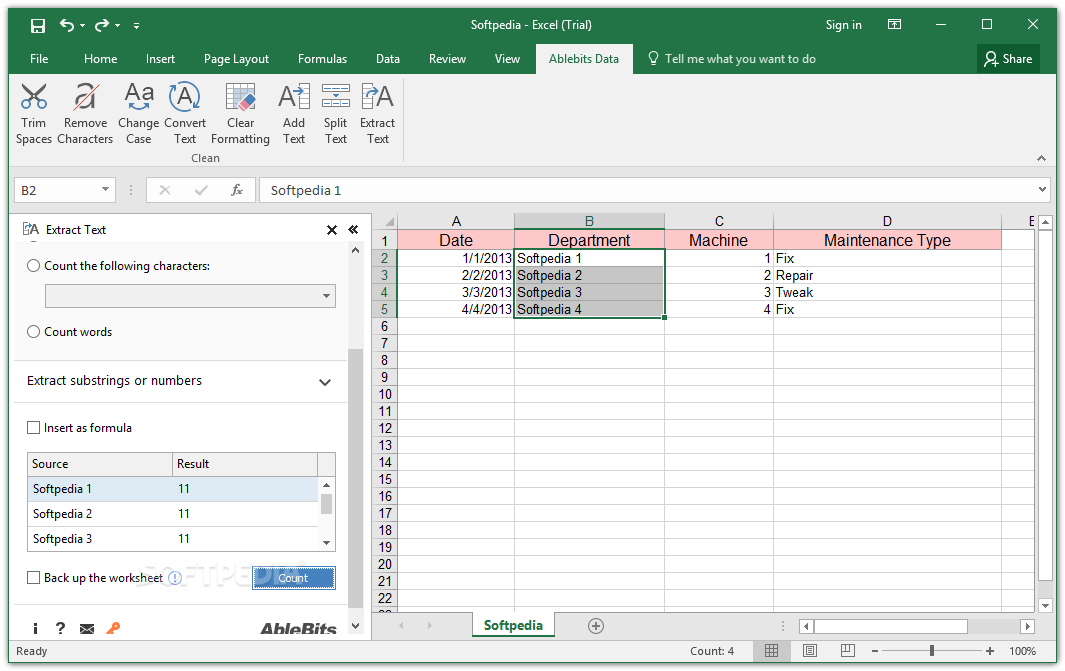The height and width of the screenshot is (671, 1065).
Task: Click the formula bar cancel X icon
Action: [x=164, y=190]
